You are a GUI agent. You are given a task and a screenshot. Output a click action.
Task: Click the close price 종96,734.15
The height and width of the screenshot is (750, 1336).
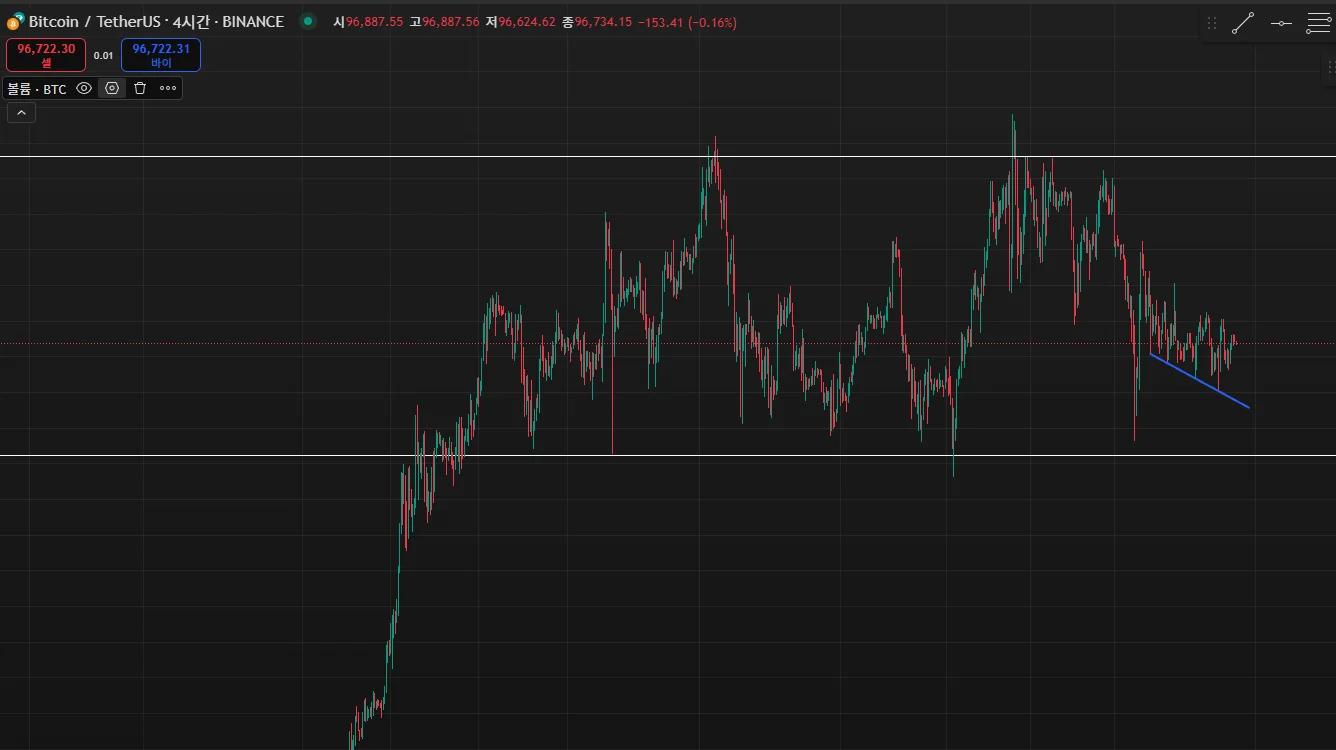click(597, 22)
